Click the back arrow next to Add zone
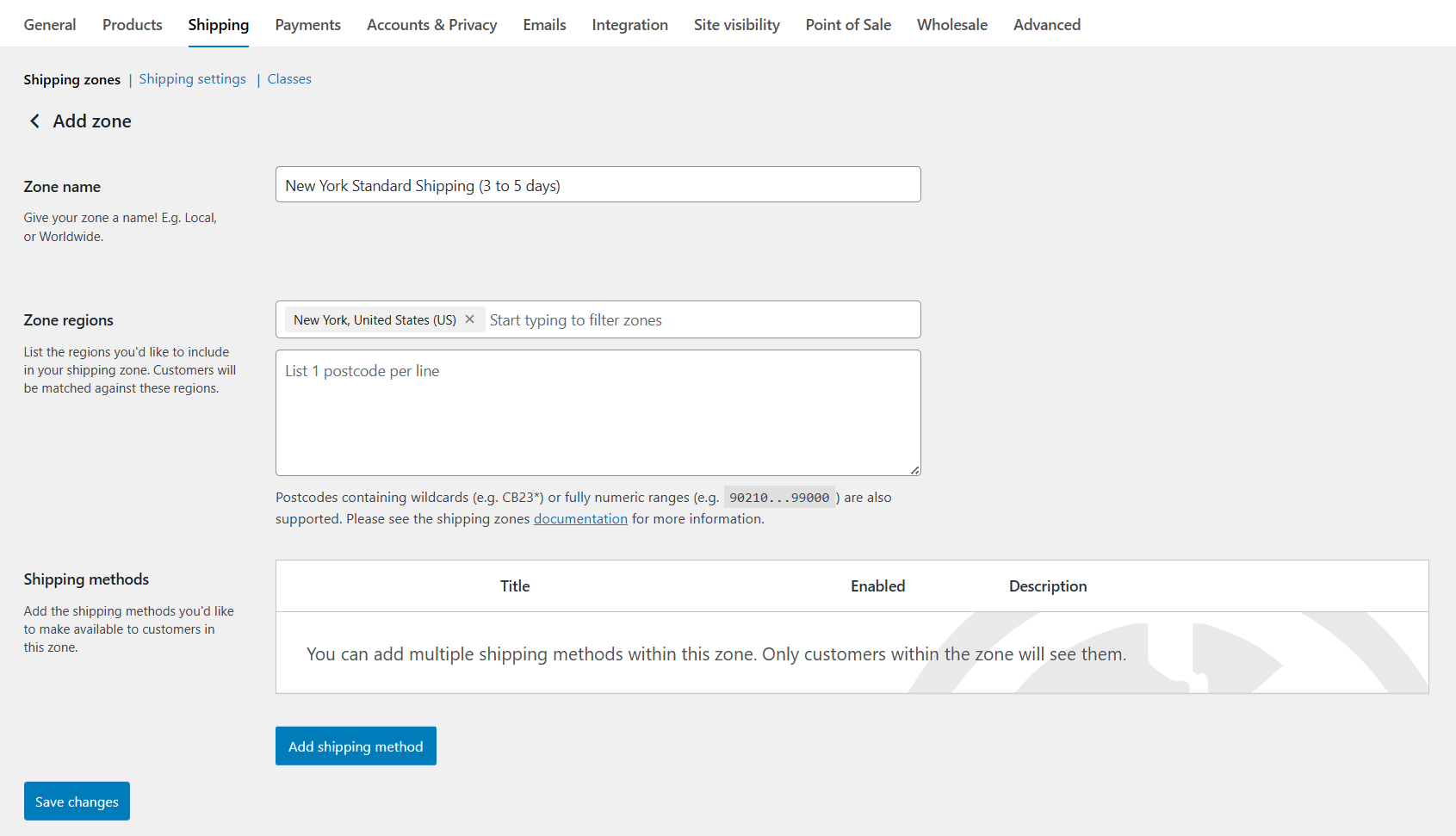The width and height of the screenshot is (1456, 836). click(x=34, y=121)
